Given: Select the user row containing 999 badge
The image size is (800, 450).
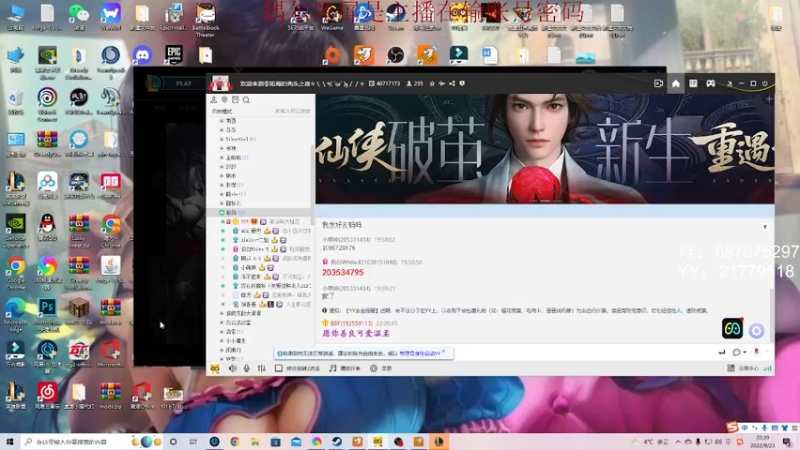Looking at the screenshot, I should click(266, 221).
